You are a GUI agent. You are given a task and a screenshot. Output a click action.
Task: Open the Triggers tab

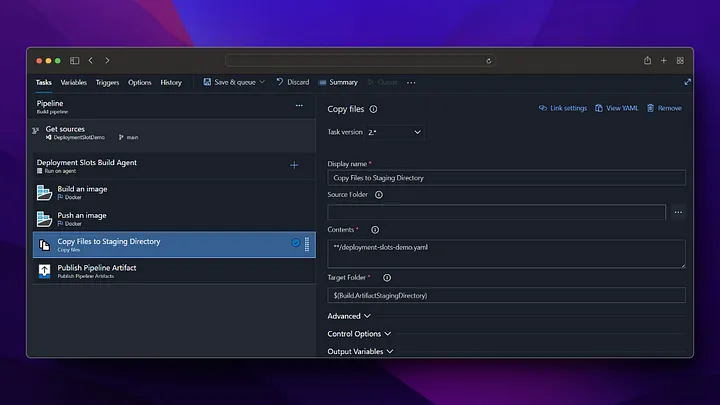point(107,83)
